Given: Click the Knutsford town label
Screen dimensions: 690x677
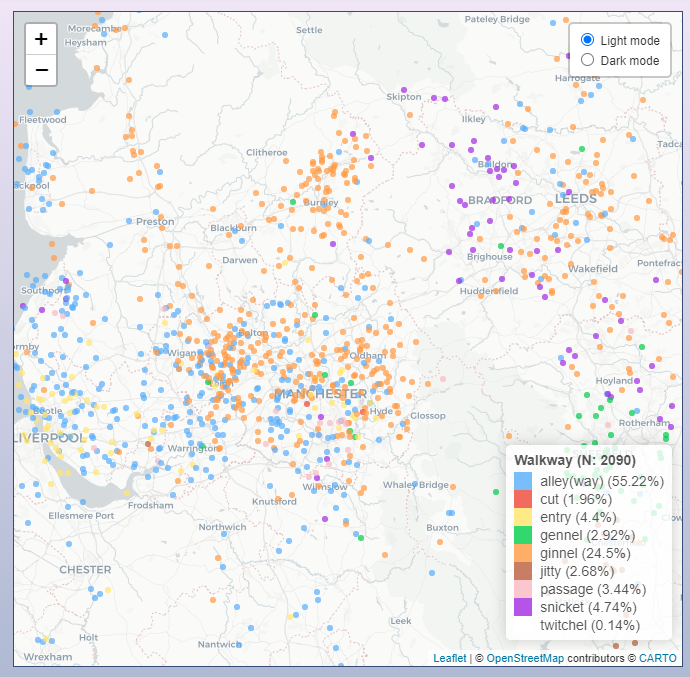Looking at the screenshot, I should [x=274, y=501].
